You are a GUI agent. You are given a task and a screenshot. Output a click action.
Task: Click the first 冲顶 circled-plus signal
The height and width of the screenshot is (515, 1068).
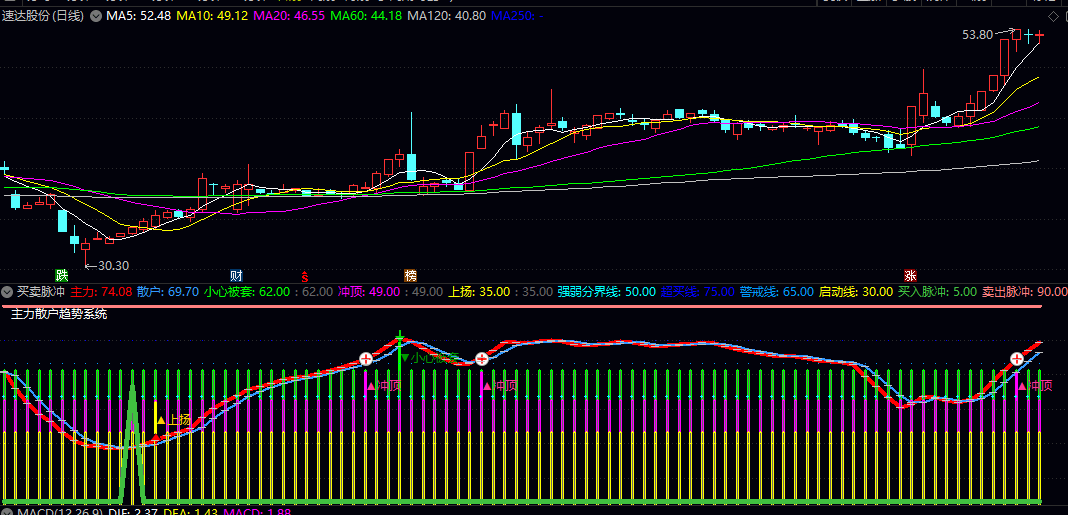[366, 358]
